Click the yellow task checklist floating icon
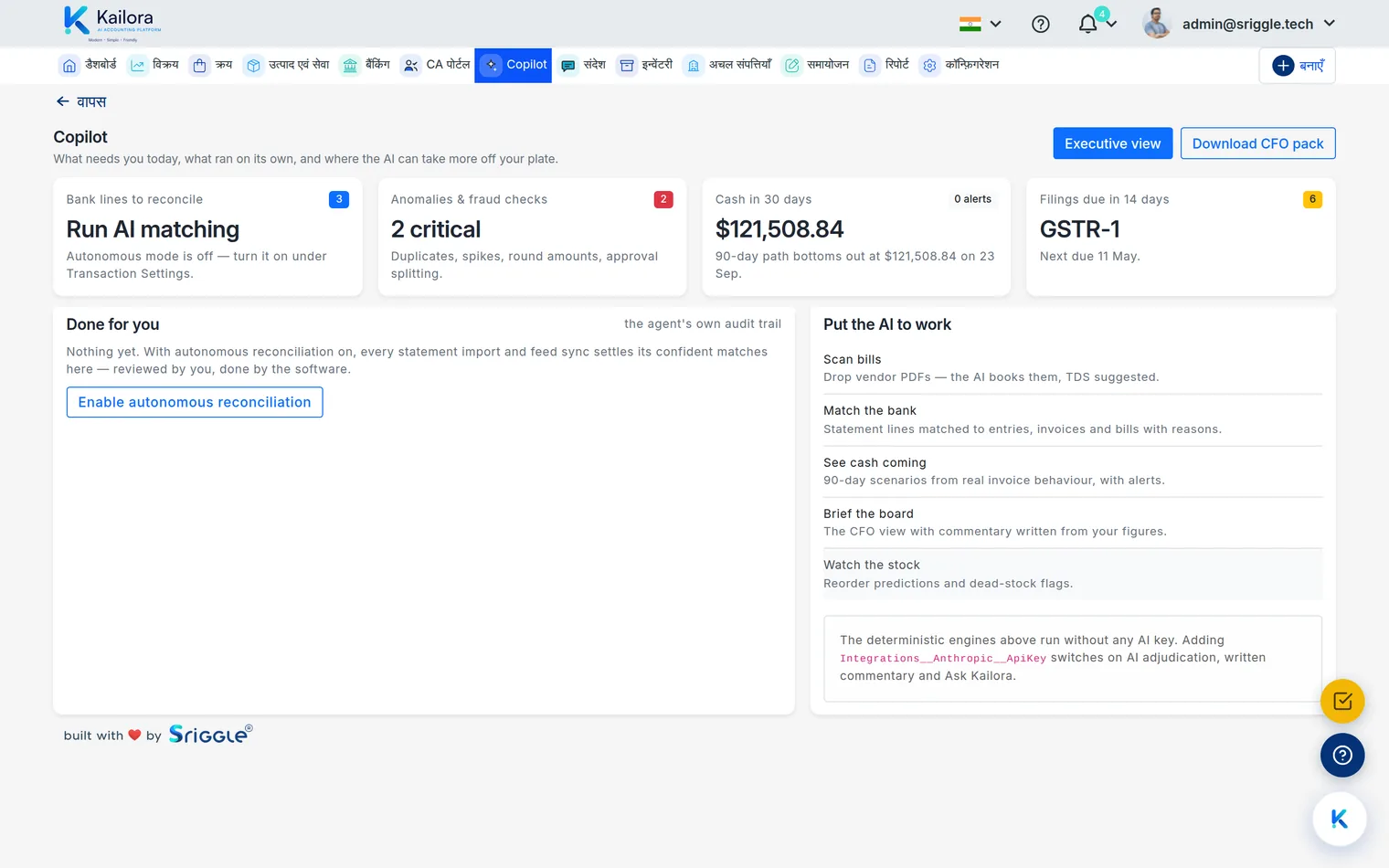This screenshot has width=1389, height=868. (1342, 702)
